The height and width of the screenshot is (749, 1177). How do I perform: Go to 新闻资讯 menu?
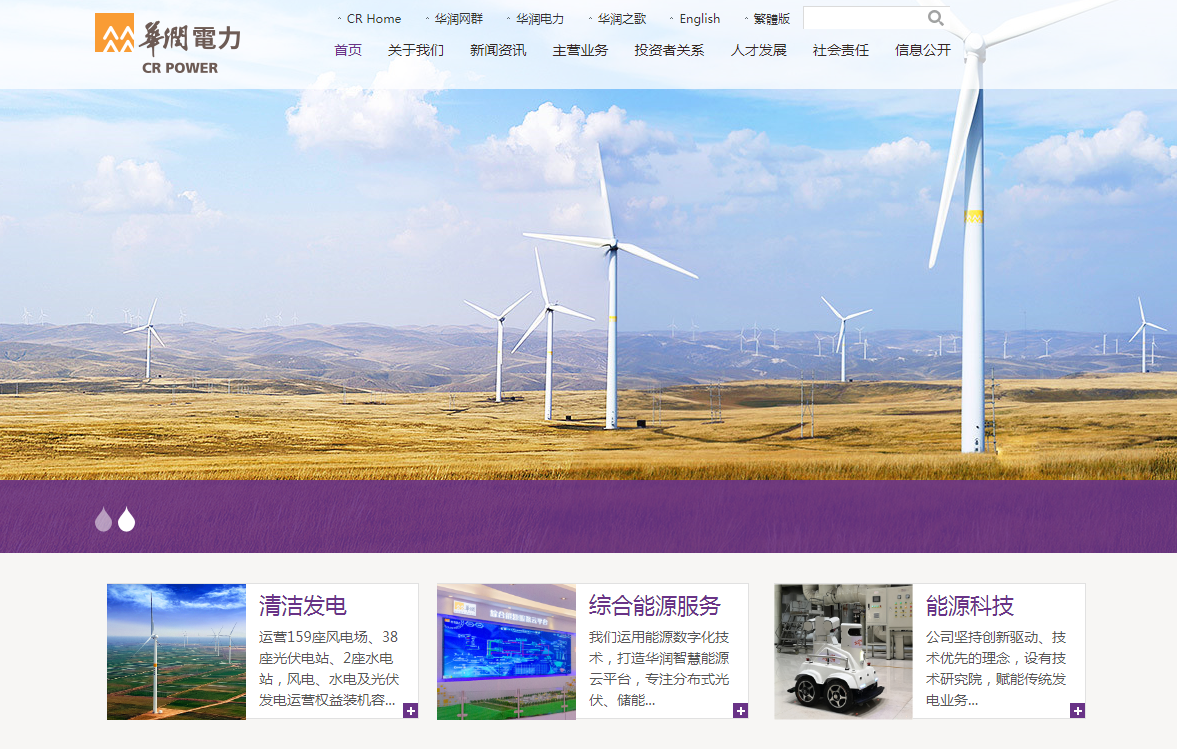point(498,50)
